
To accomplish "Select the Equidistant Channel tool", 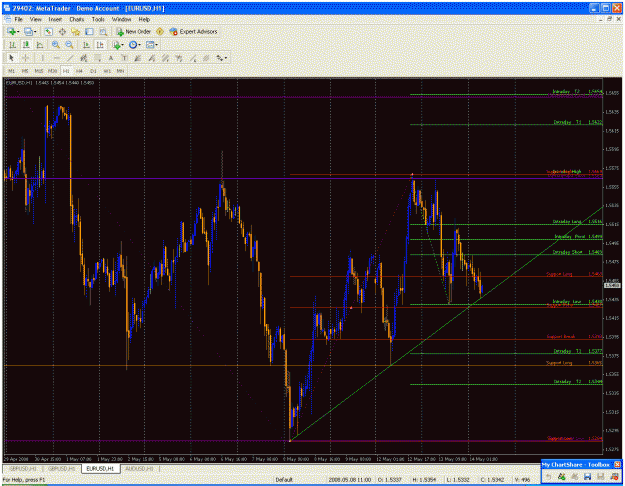I will pyautogui.click(x=84, y=58).
